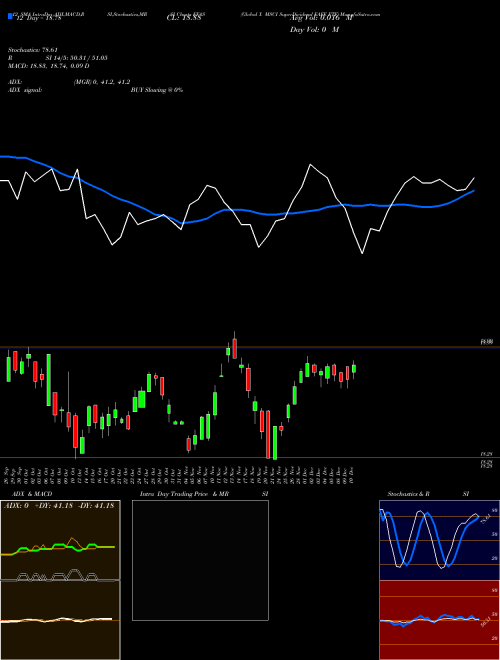Click the Avg Vol reading
This screenshot has height=660, width=500.
point(321,18)
